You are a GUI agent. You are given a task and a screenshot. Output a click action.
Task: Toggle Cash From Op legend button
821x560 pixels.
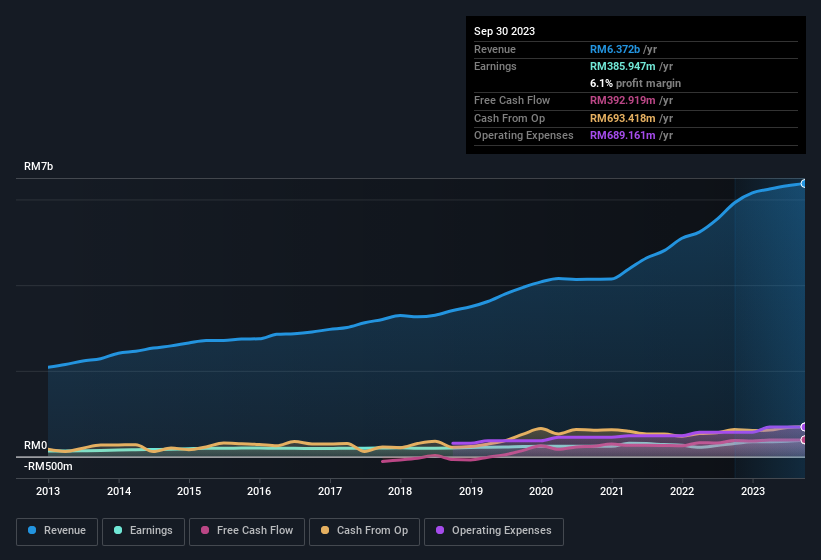(364, 531)
